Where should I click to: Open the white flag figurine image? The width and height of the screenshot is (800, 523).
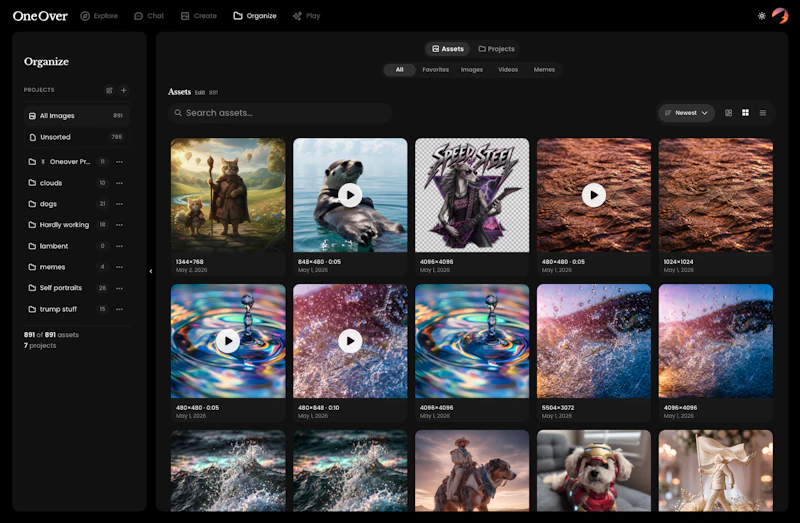(x=716, y=470)
